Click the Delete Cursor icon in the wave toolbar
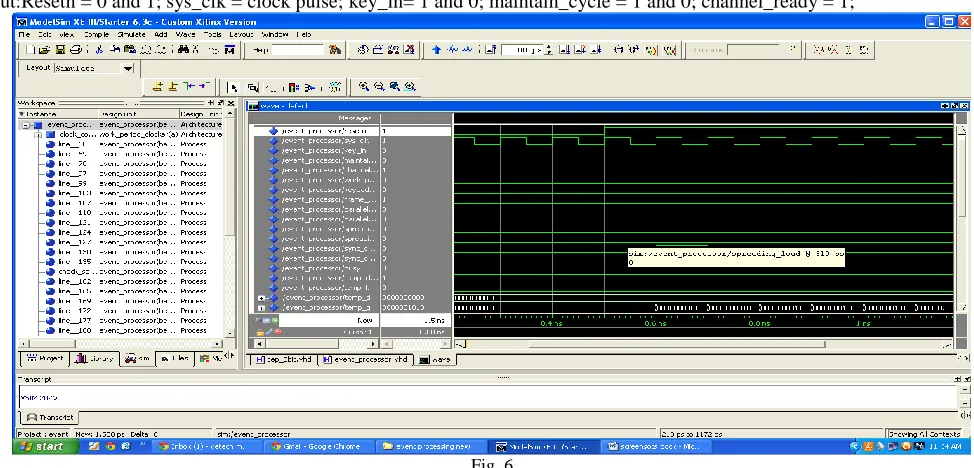This screenshot has height=468, width=974. (173, 87)
